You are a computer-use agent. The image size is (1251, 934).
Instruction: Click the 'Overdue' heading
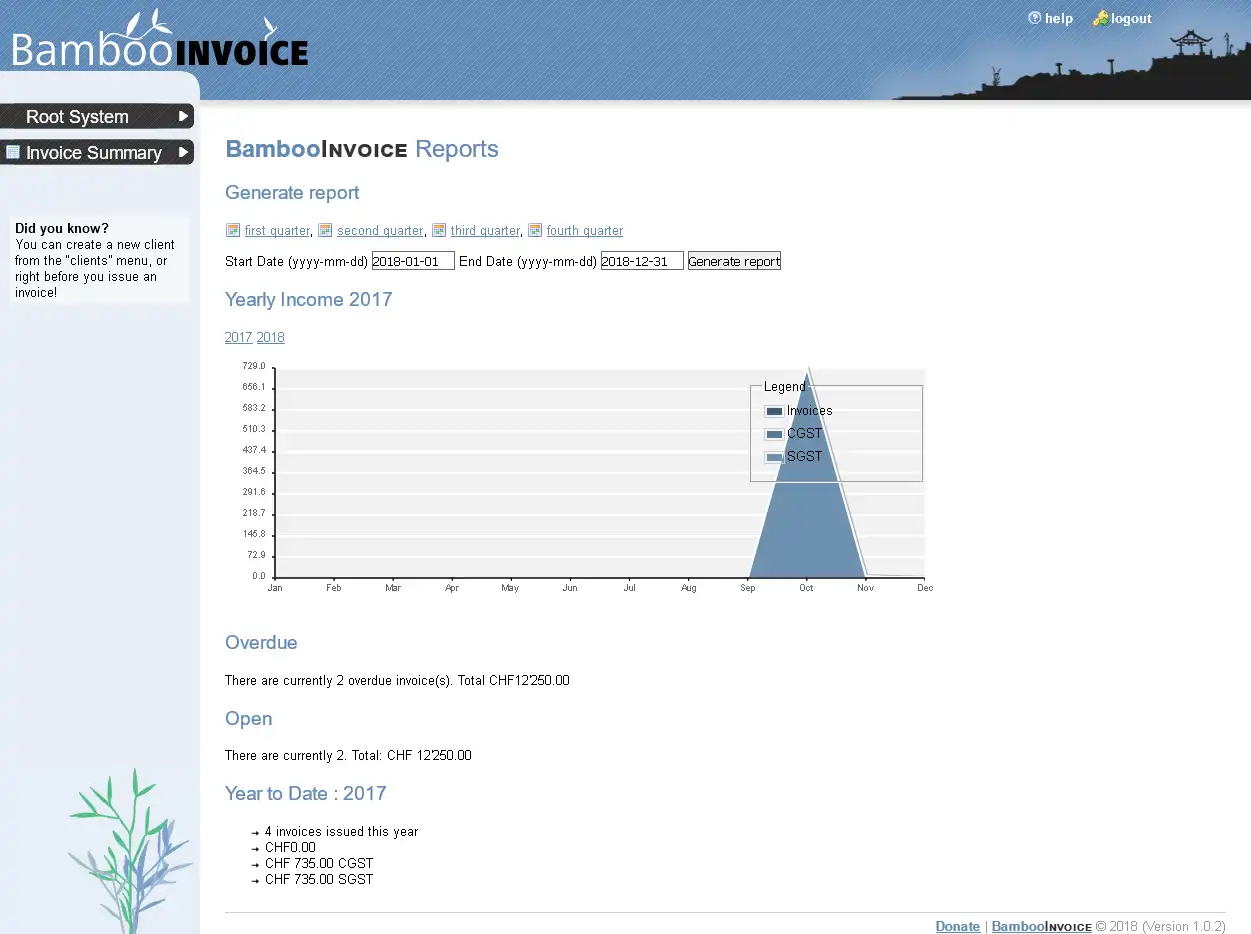[x=261, y=642]
